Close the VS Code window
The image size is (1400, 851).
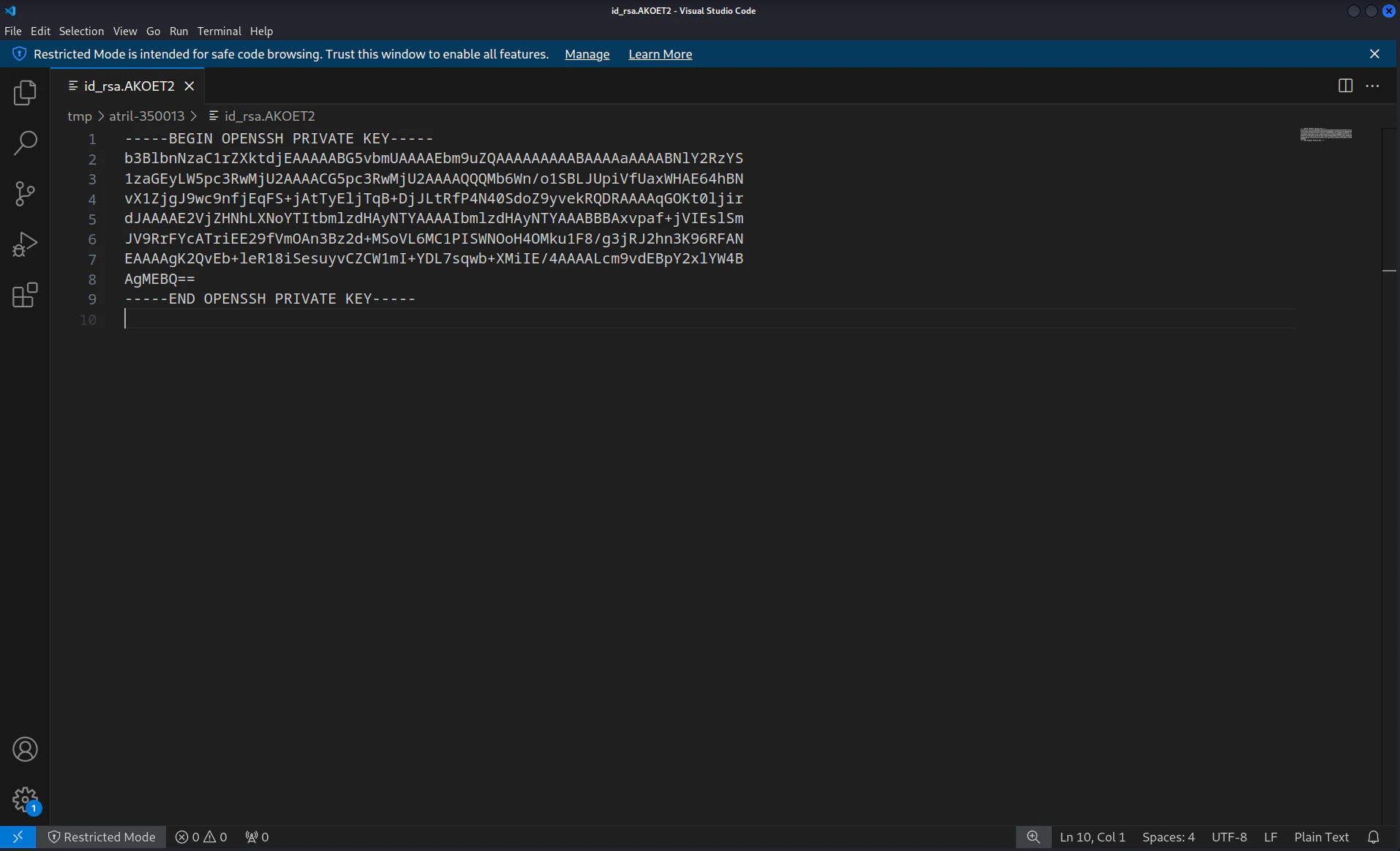click(1389, 11)
